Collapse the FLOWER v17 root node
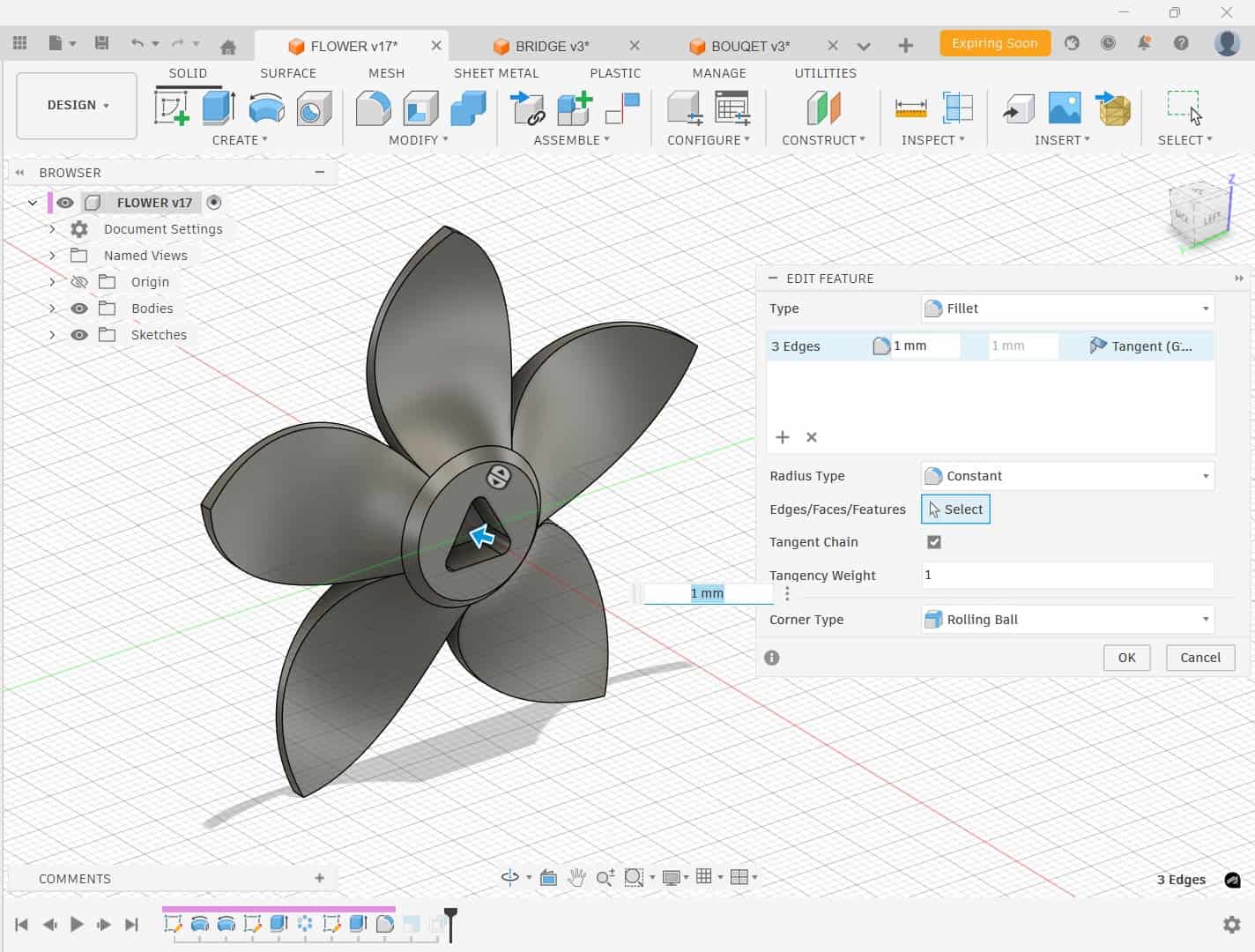This screenshot has height=952, width=1255. (x=33, y=203)
